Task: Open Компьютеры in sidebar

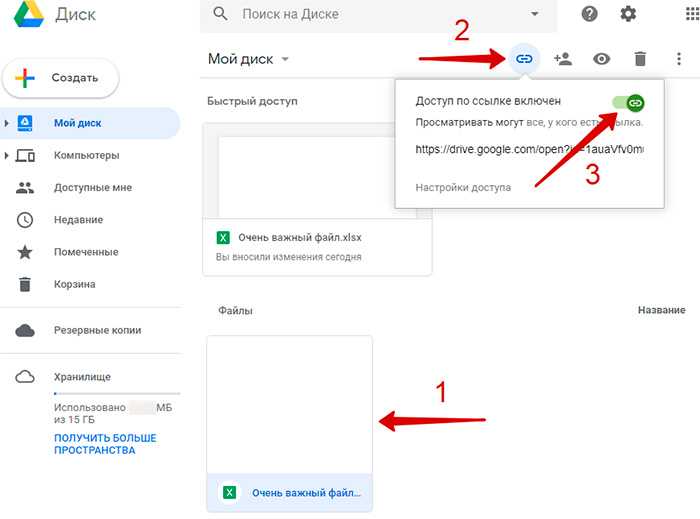Action: pyautogui.click(x=89, y=155)
